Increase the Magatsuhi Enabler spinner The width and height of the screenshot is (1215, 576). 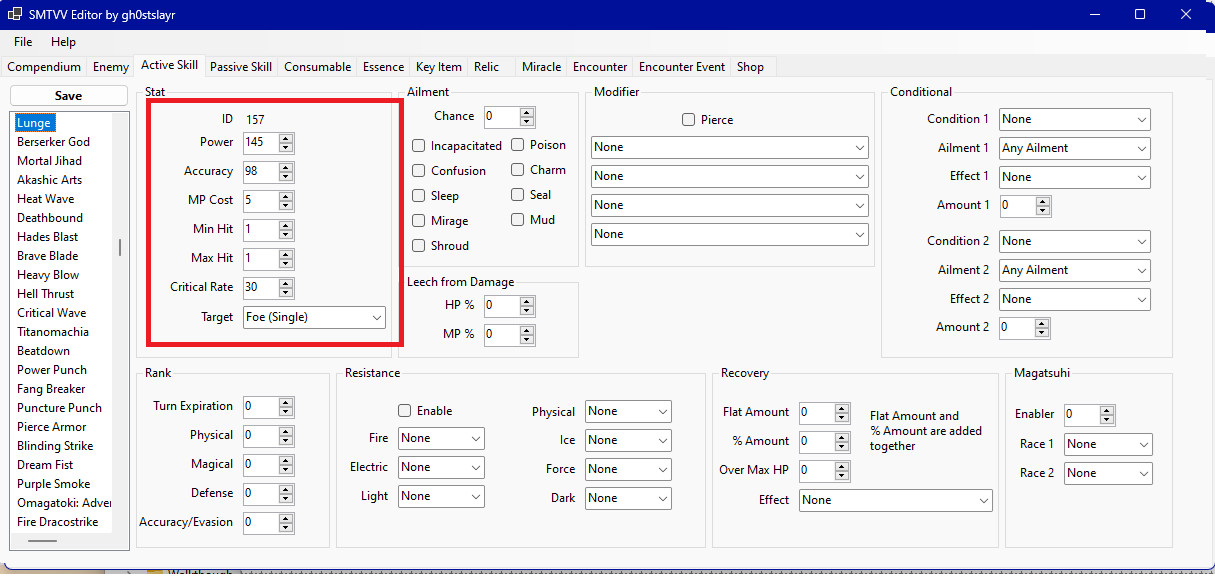(x=1107, y=410)
